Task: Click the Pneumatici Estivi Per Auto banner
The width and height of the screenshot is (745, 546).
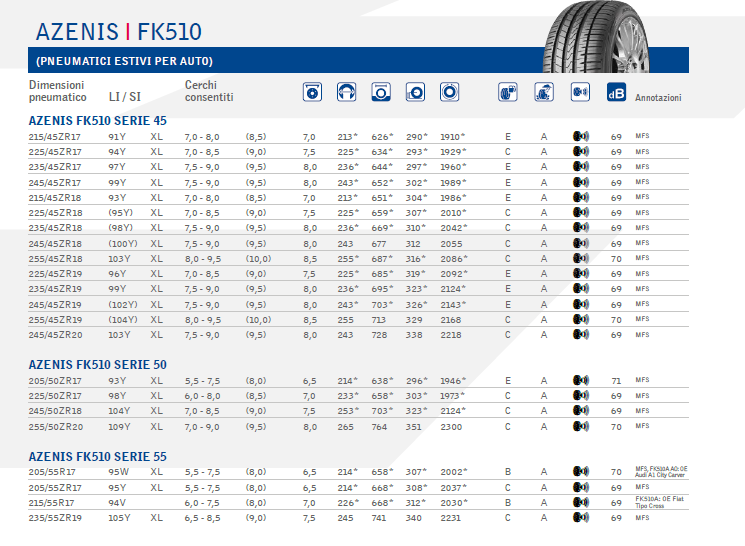Action: coord(125,61)
